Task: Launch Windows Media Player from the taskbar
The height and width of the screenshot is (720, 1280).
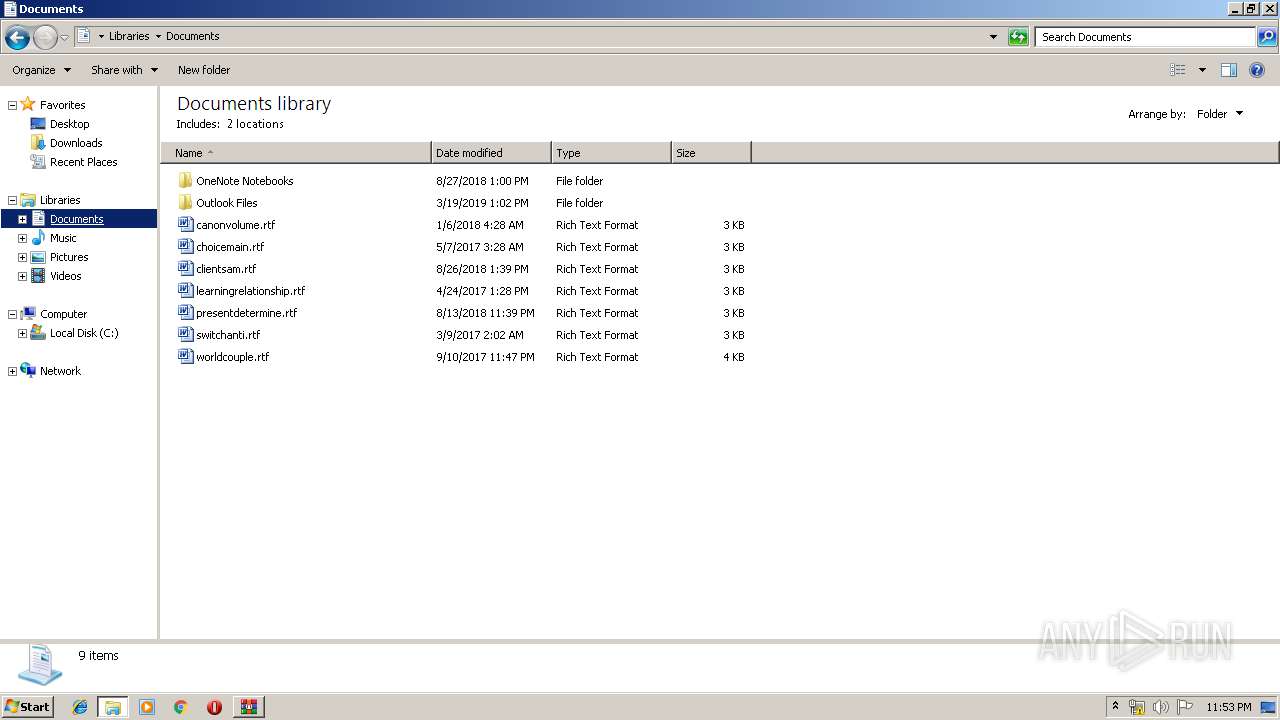Action: click(147, 707)
